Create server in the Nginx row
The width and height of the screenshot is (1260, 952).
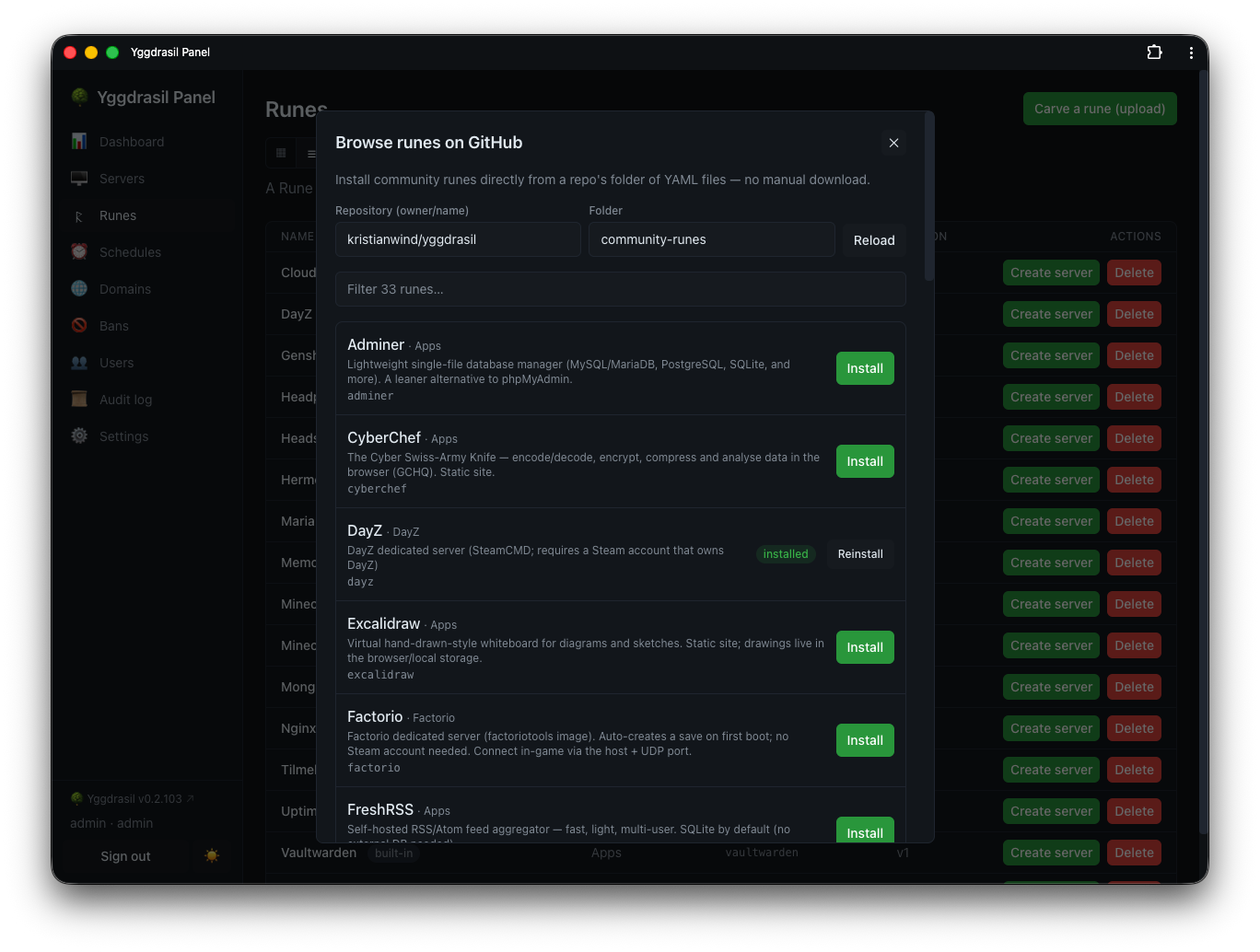1051,728
